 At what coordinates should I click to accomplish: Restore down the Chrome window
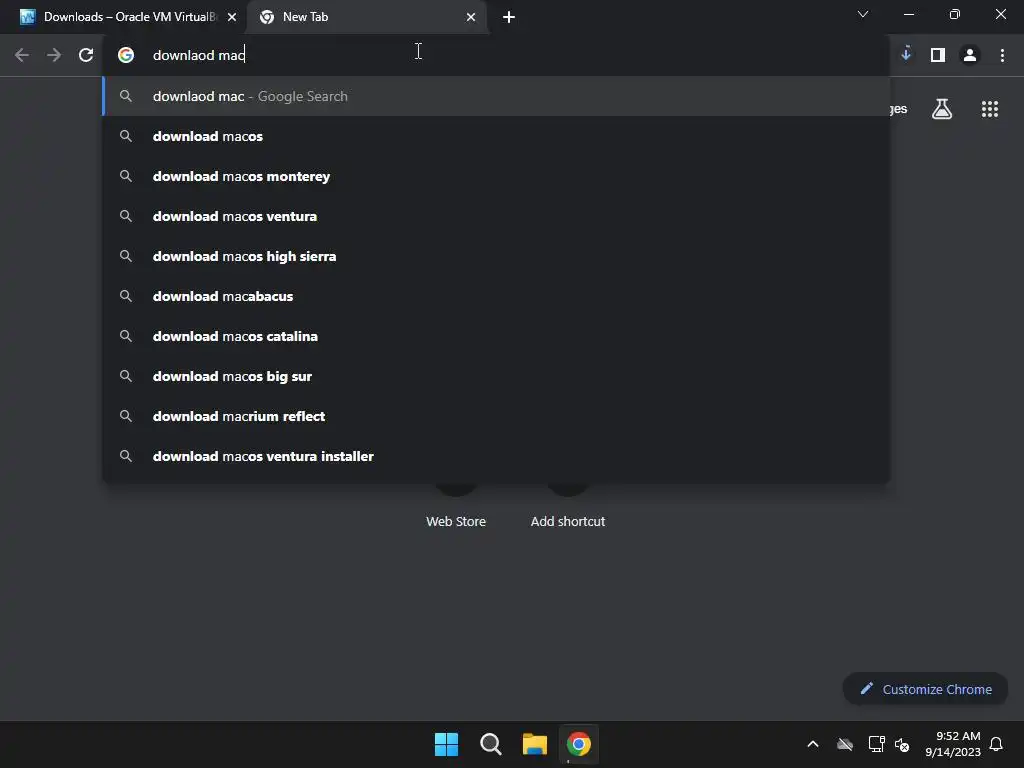[955, 14]
